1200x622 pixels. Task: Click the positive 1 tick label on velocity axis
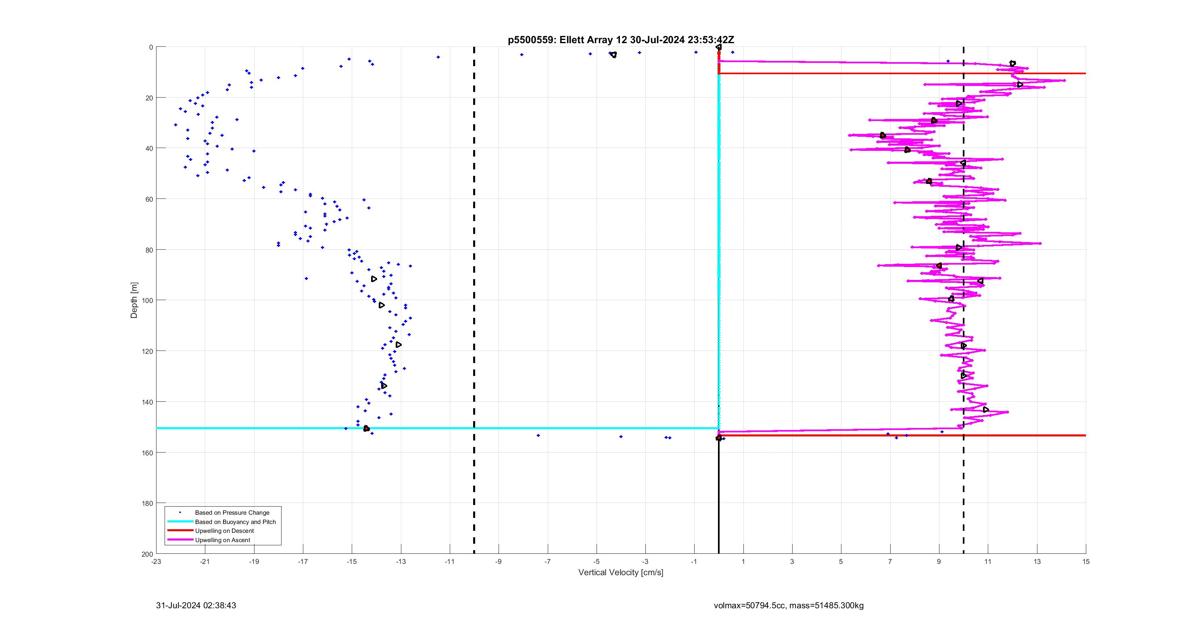point(744,561)
